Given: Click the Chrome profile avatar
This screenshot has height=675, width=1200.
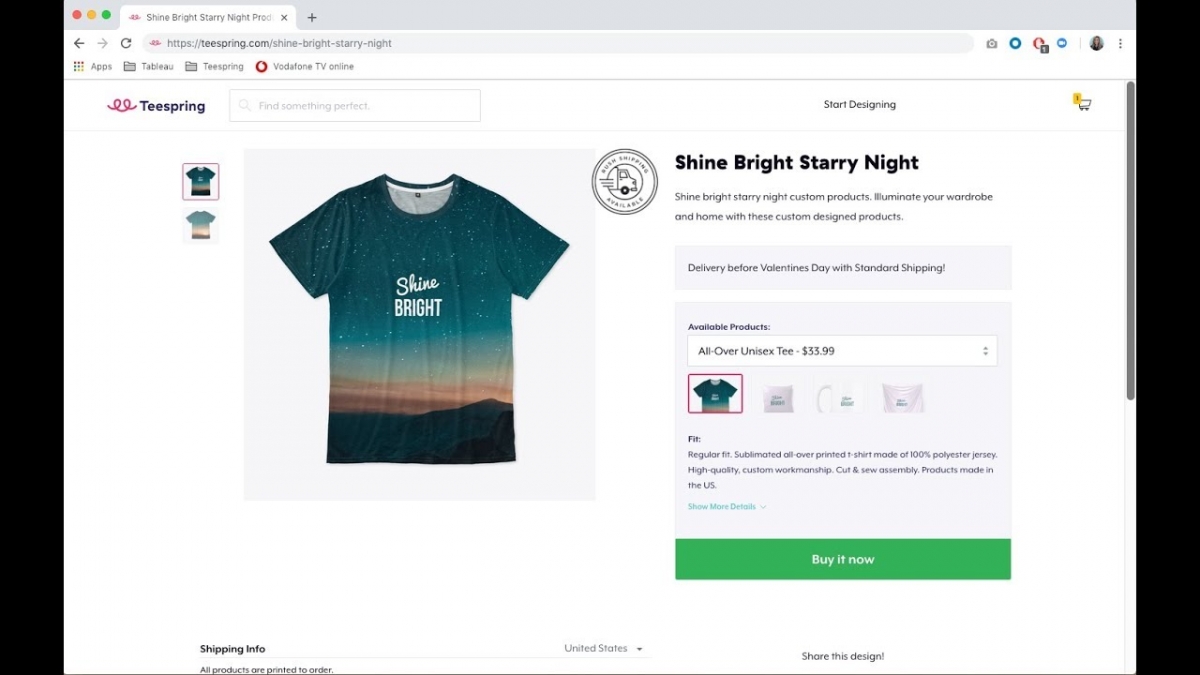Looking at the screenshot, I should click(x=1097, y=43).
